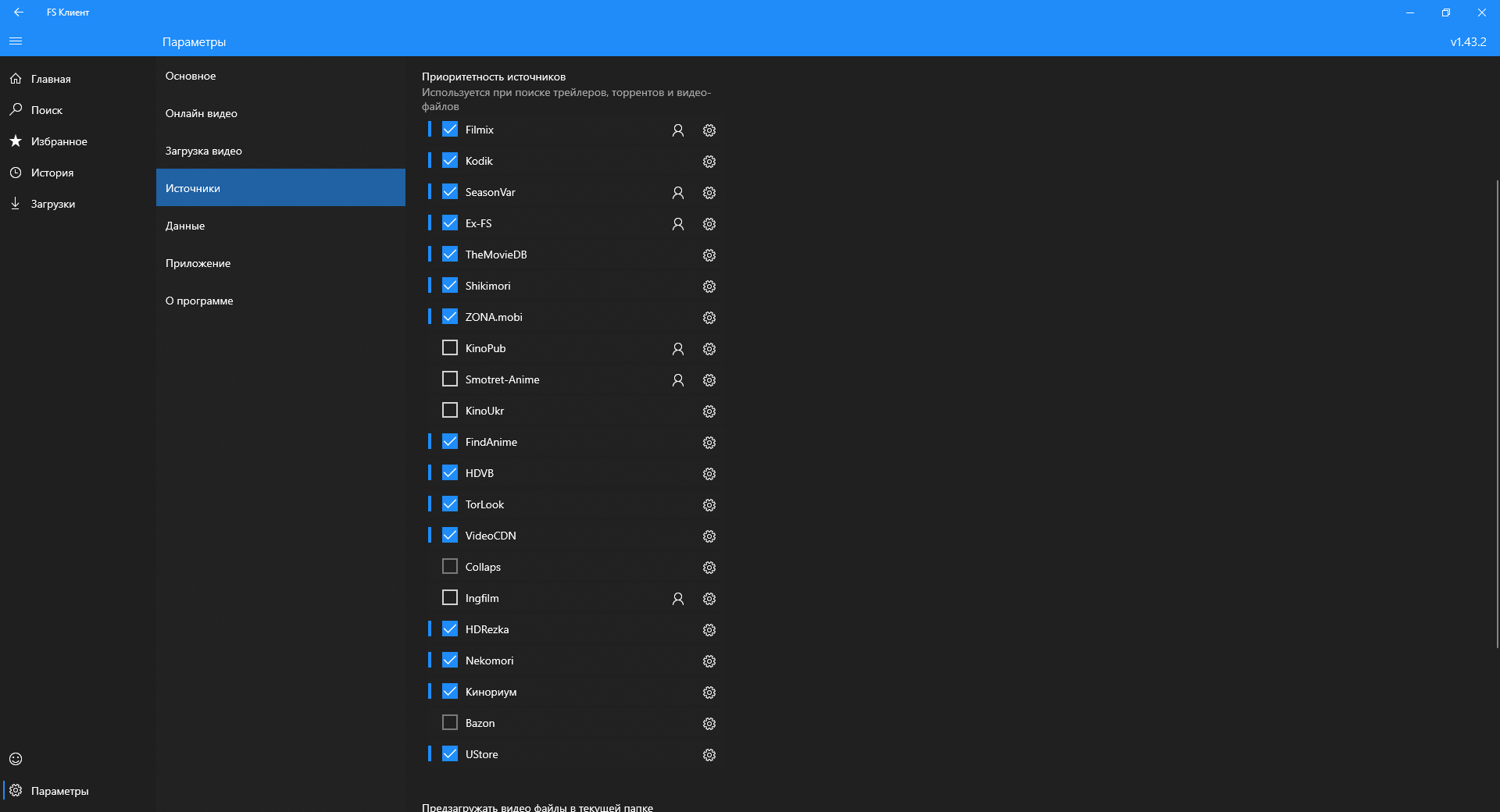This screenshot has height=812, width=1500.
Task: Open KinoUkr settings gear
Action: [x=709, y=411]
